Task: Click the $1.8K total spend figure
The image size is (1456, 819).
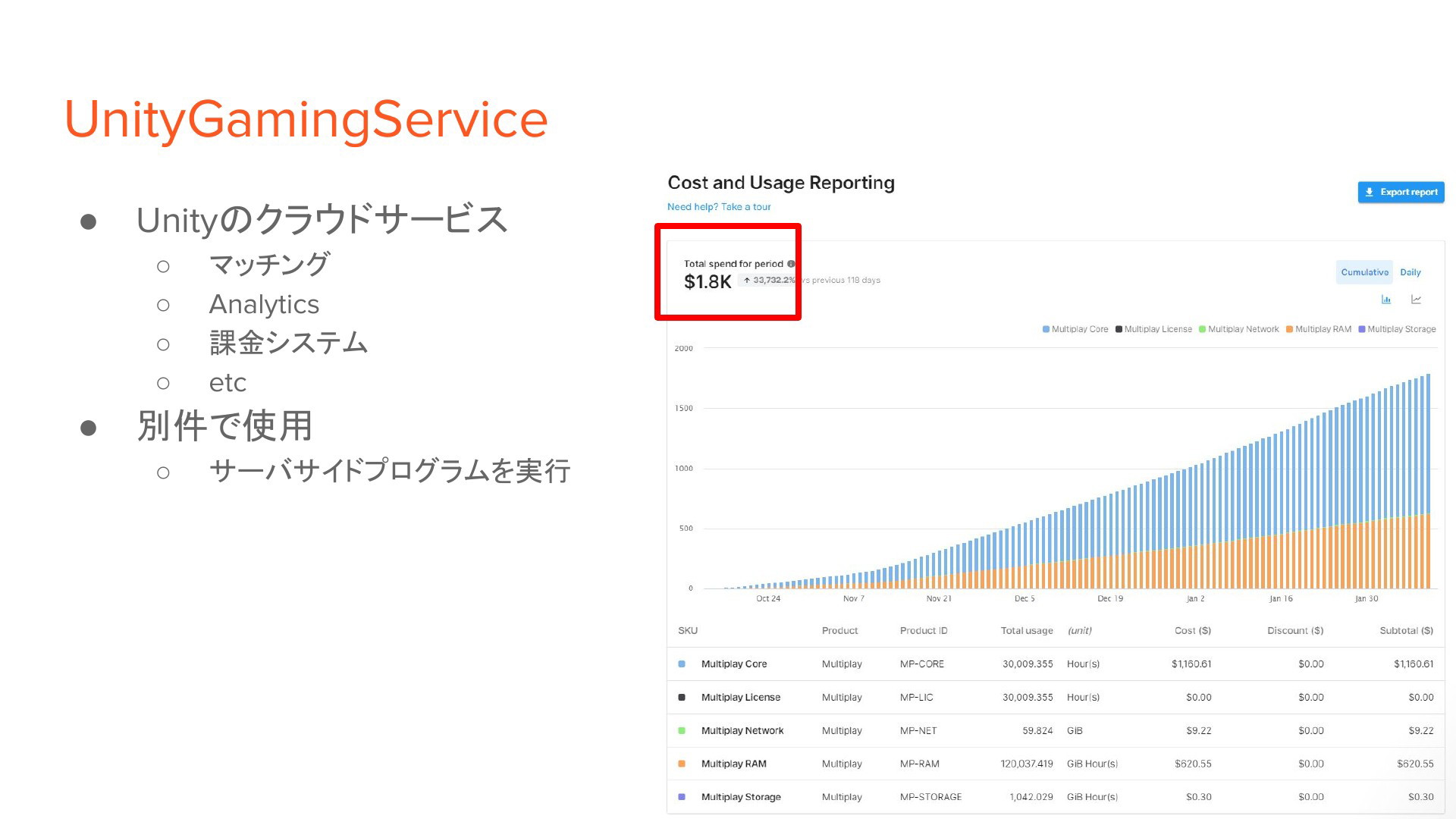Action: tap(708, 282)
